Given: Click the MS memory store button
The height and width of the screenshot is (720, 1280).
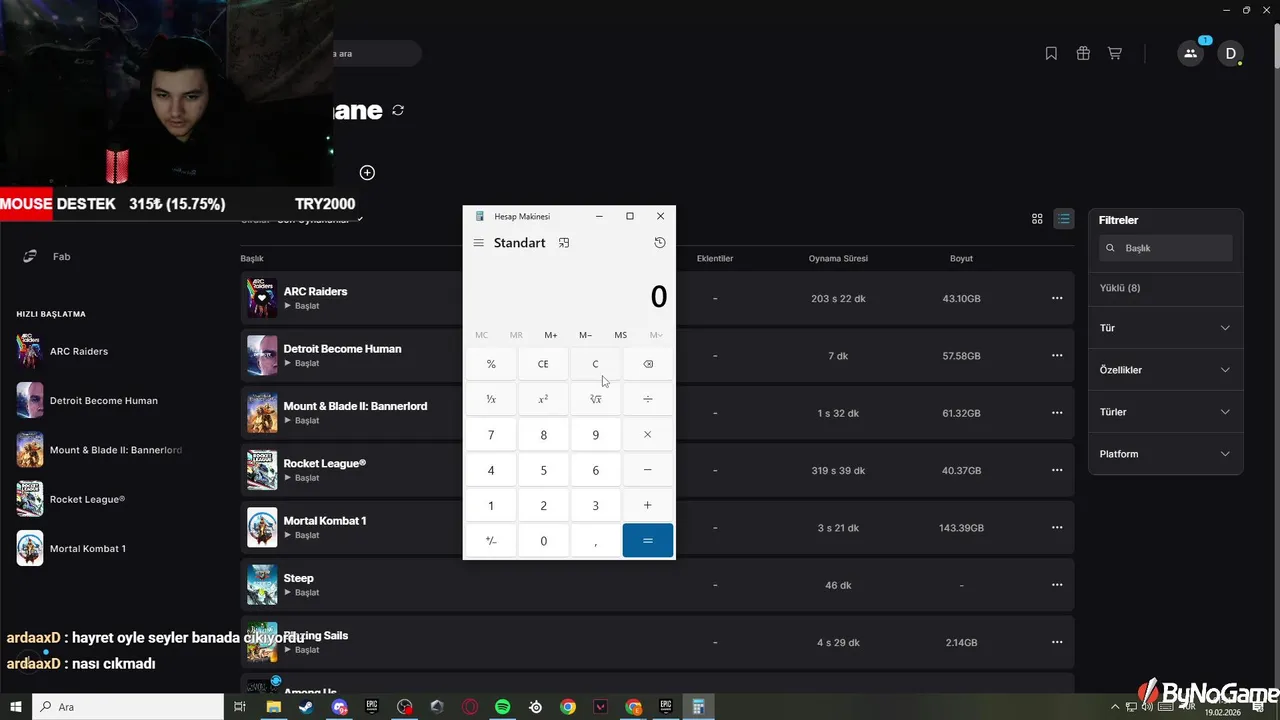Looking at the screenshot, I should click(x=621, y=335).
